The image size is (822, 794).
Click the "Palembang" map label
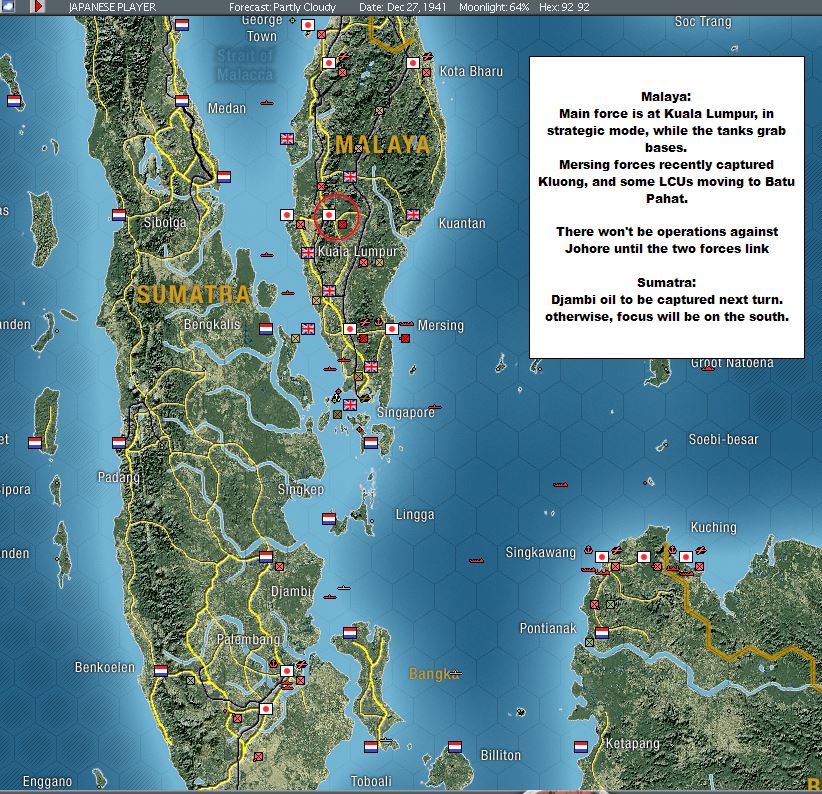point(248,639)
